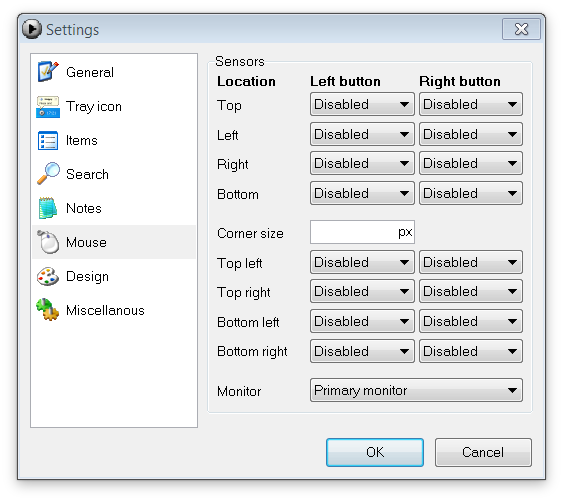Viewport: 563px width, 501px height.
Task: Click the Cancel button
Action: [x=483, y=452]
